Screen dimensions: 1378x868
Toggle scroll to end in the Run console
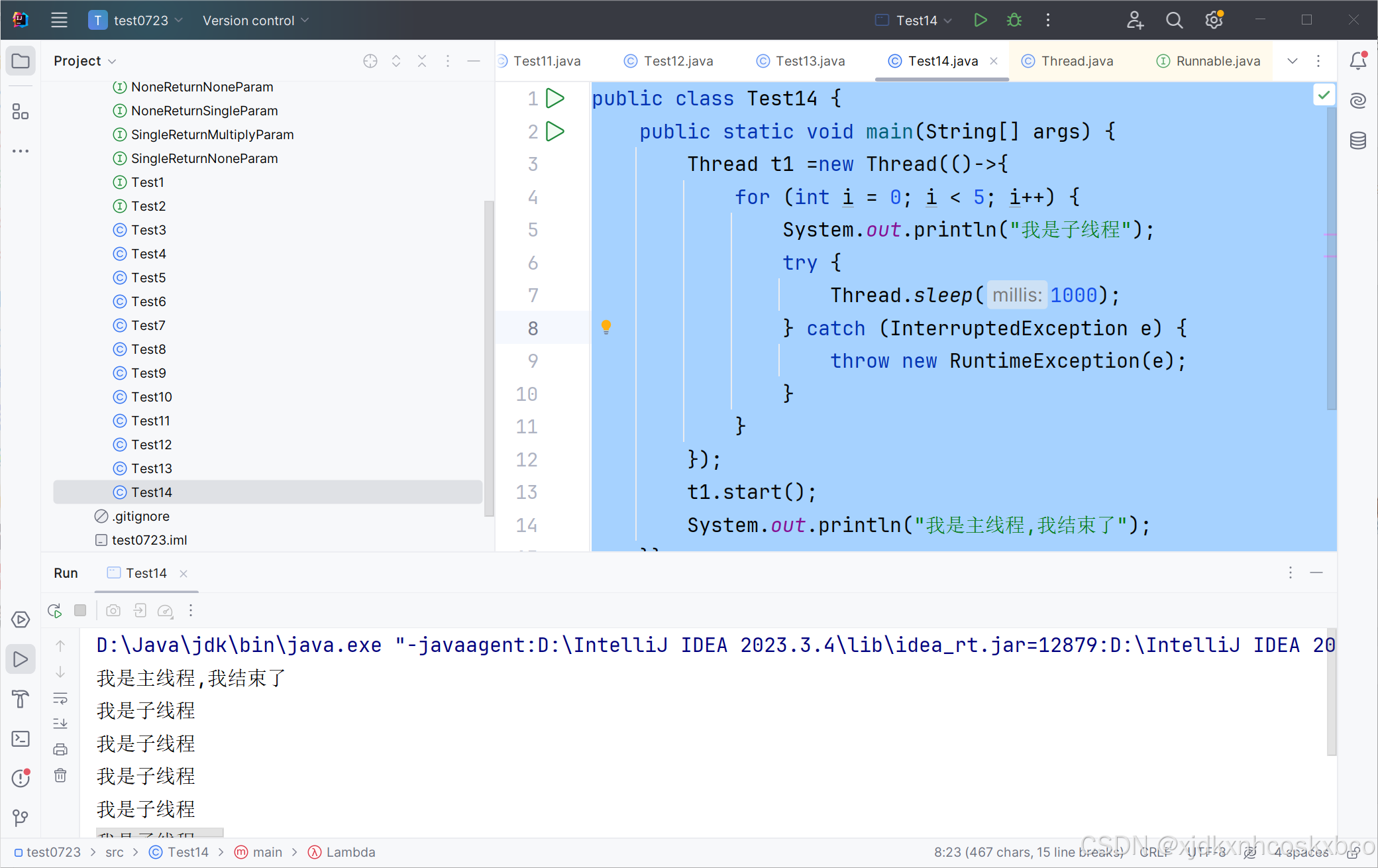[60, 724]
